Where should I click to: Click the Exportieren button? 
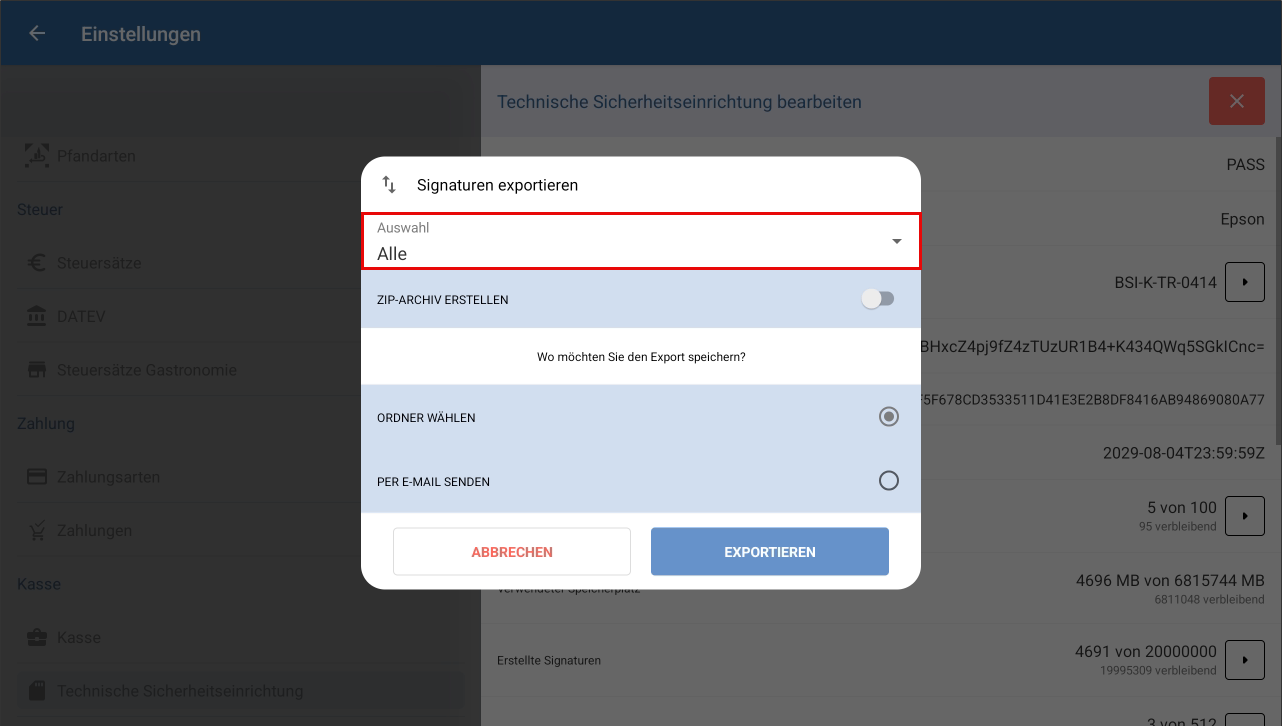click(769, 552)
